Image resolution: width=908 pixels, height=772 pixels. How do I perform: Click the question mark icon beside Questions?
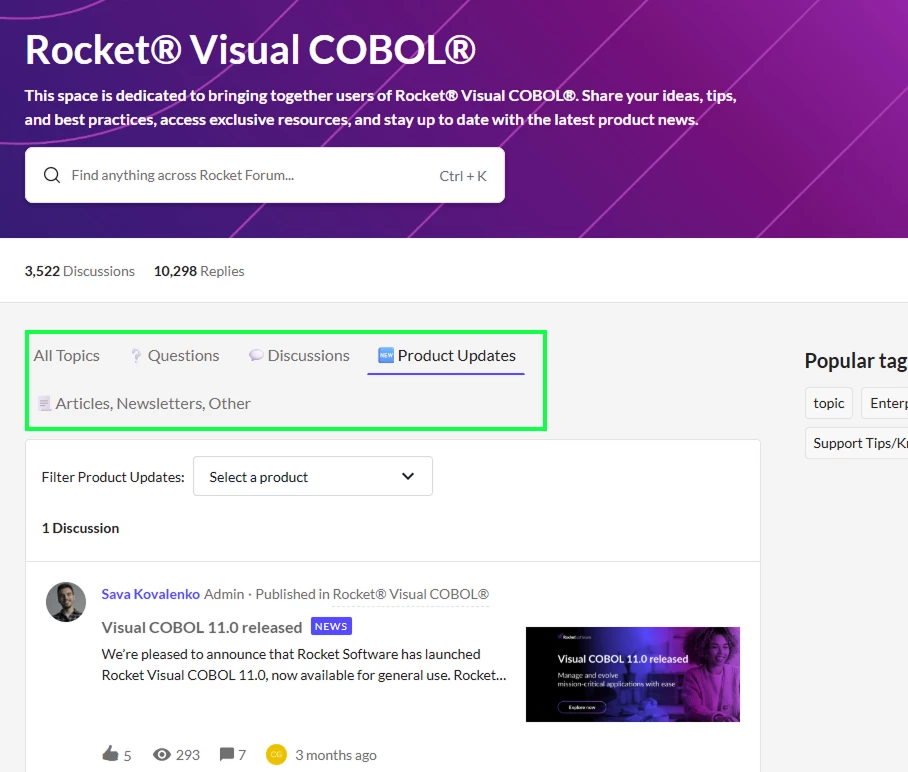(x=136, y=356)
